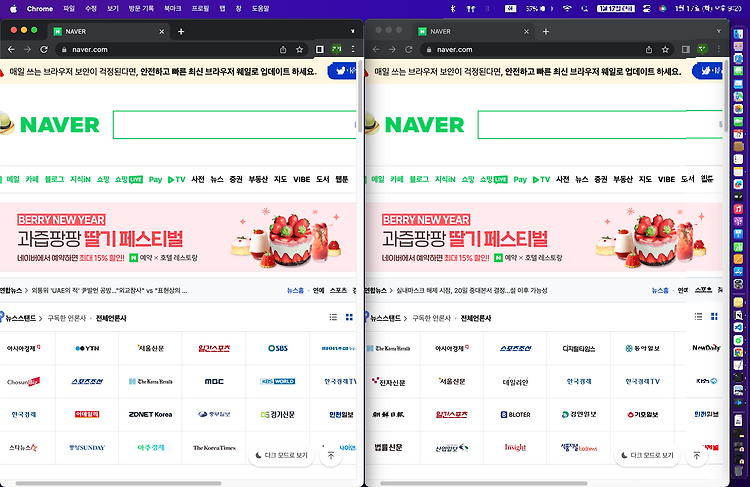This screenshot has width=750, height=487.
Task: Close NAVER tab in left window
Action: (162, 32)
